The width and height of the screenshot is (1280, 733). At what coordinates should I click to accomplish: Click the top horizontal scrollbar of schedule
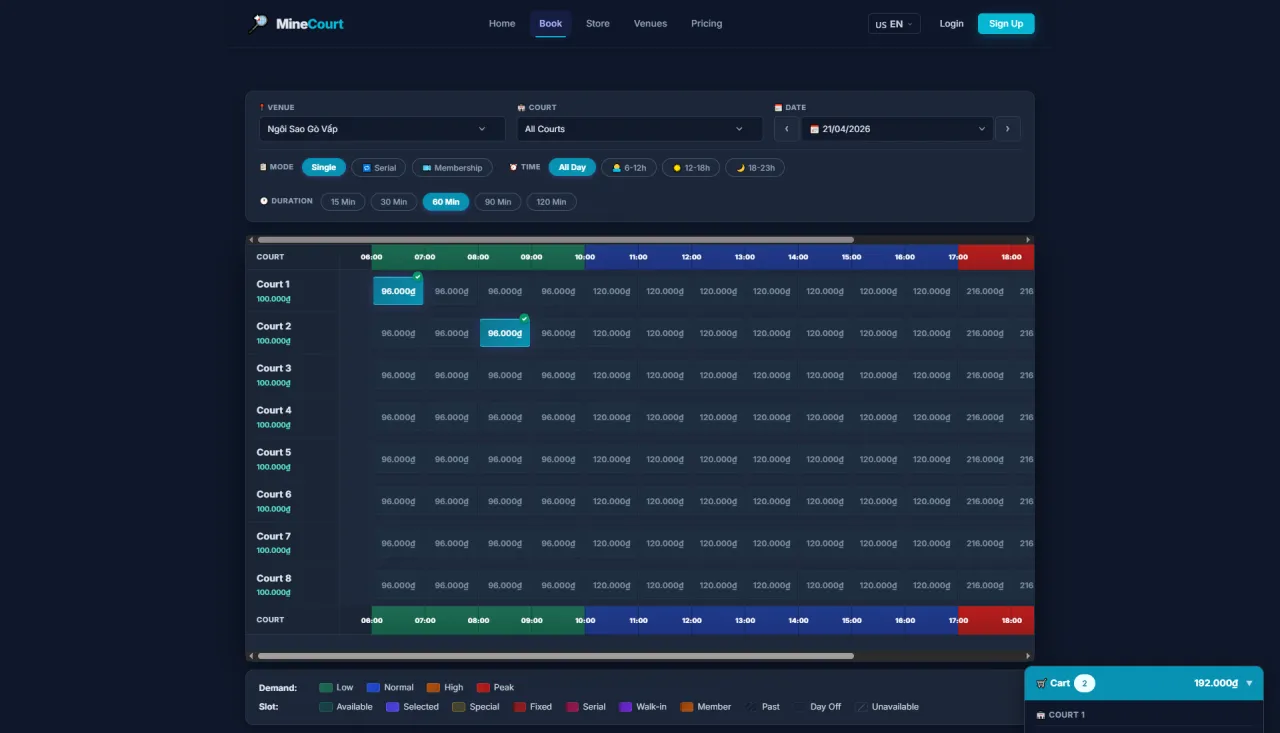click(556, 240)
